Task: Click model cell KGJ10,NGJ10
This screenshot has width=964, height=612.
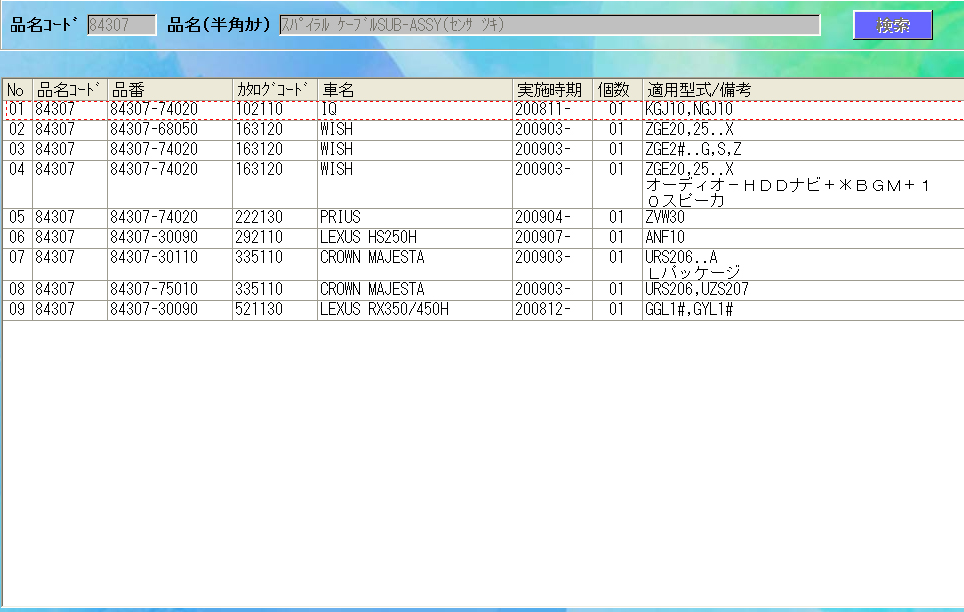Action: coord(803,110)
